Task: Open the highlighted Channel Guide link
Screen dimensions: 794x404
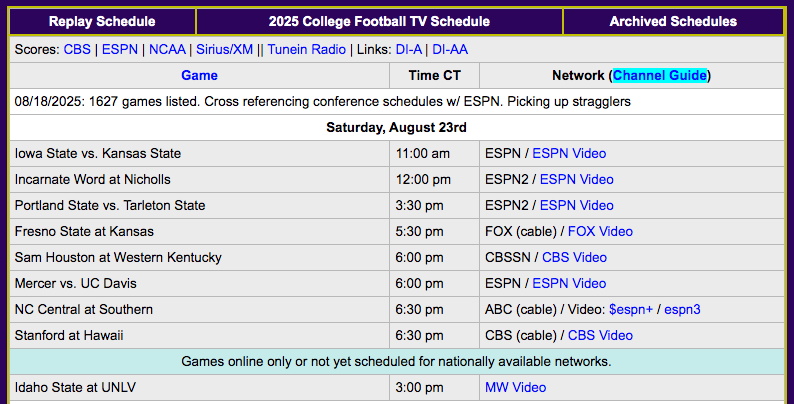Action: 660,75
